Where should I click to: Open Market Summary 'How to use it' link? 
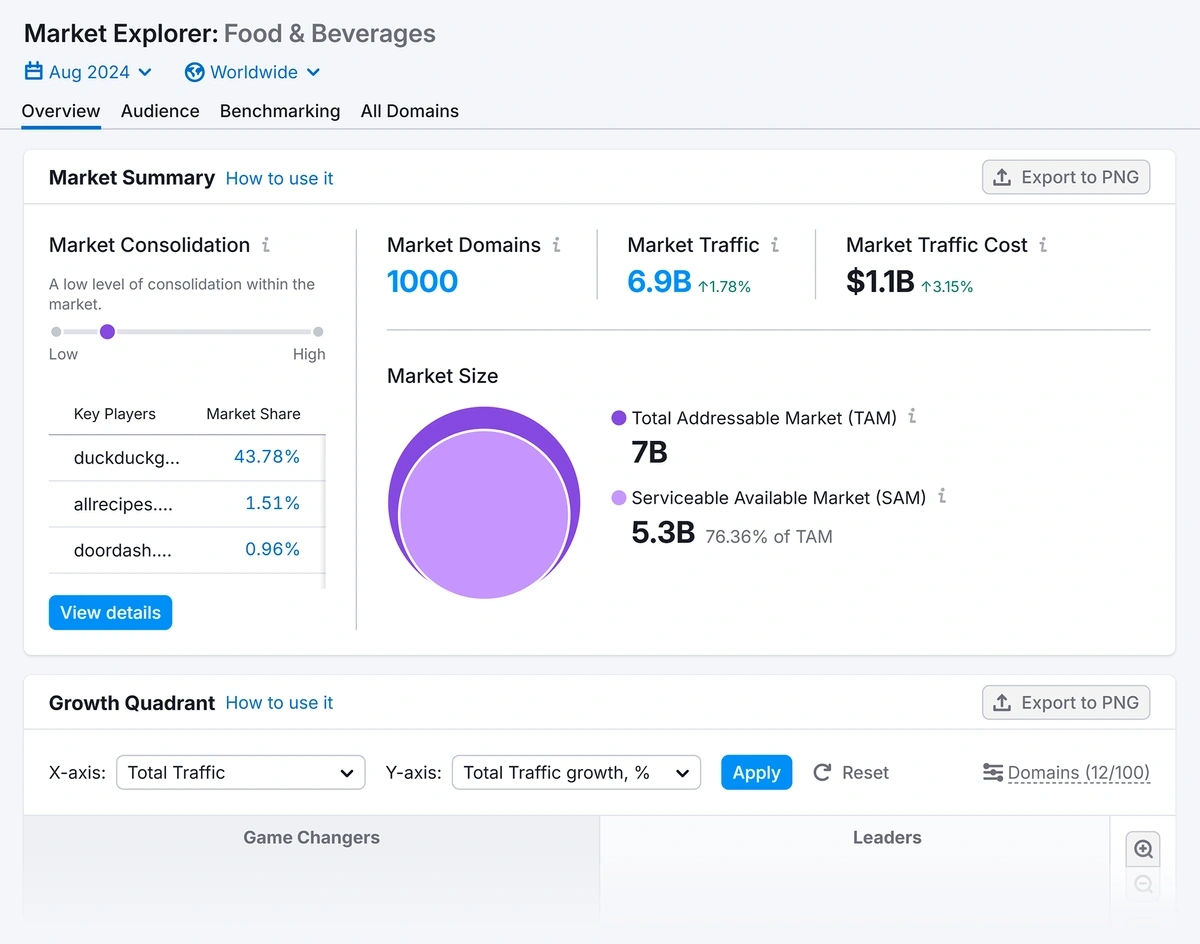280,178
